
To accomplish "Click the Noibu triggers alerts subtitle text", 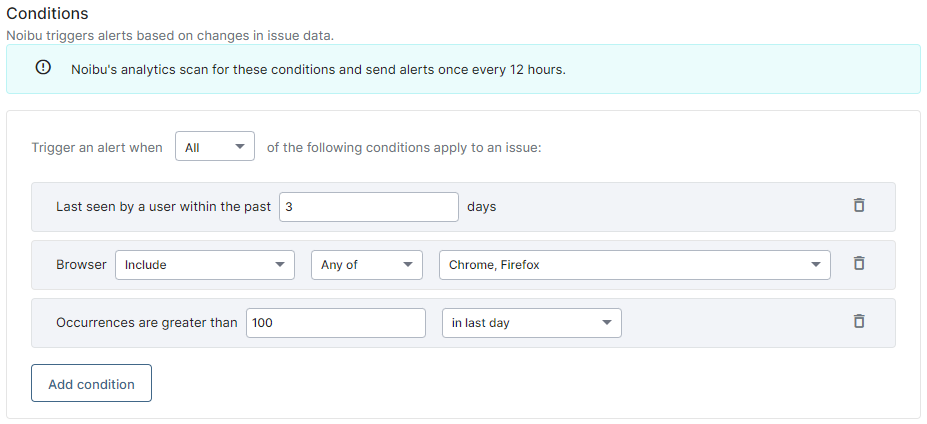I will 170,35.
